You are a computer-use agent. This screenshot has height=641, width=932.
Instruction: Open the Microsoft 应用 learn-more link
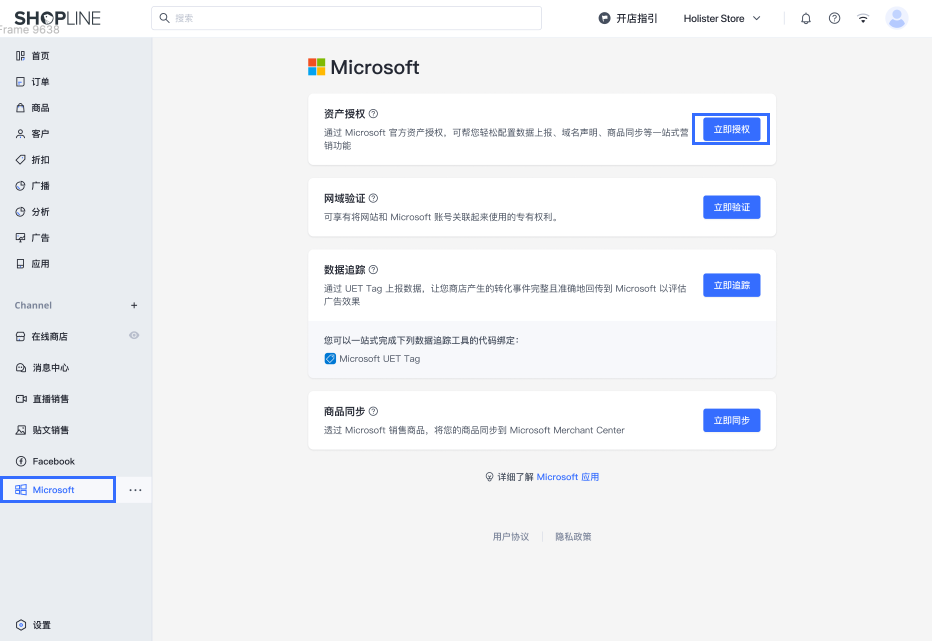568,477
